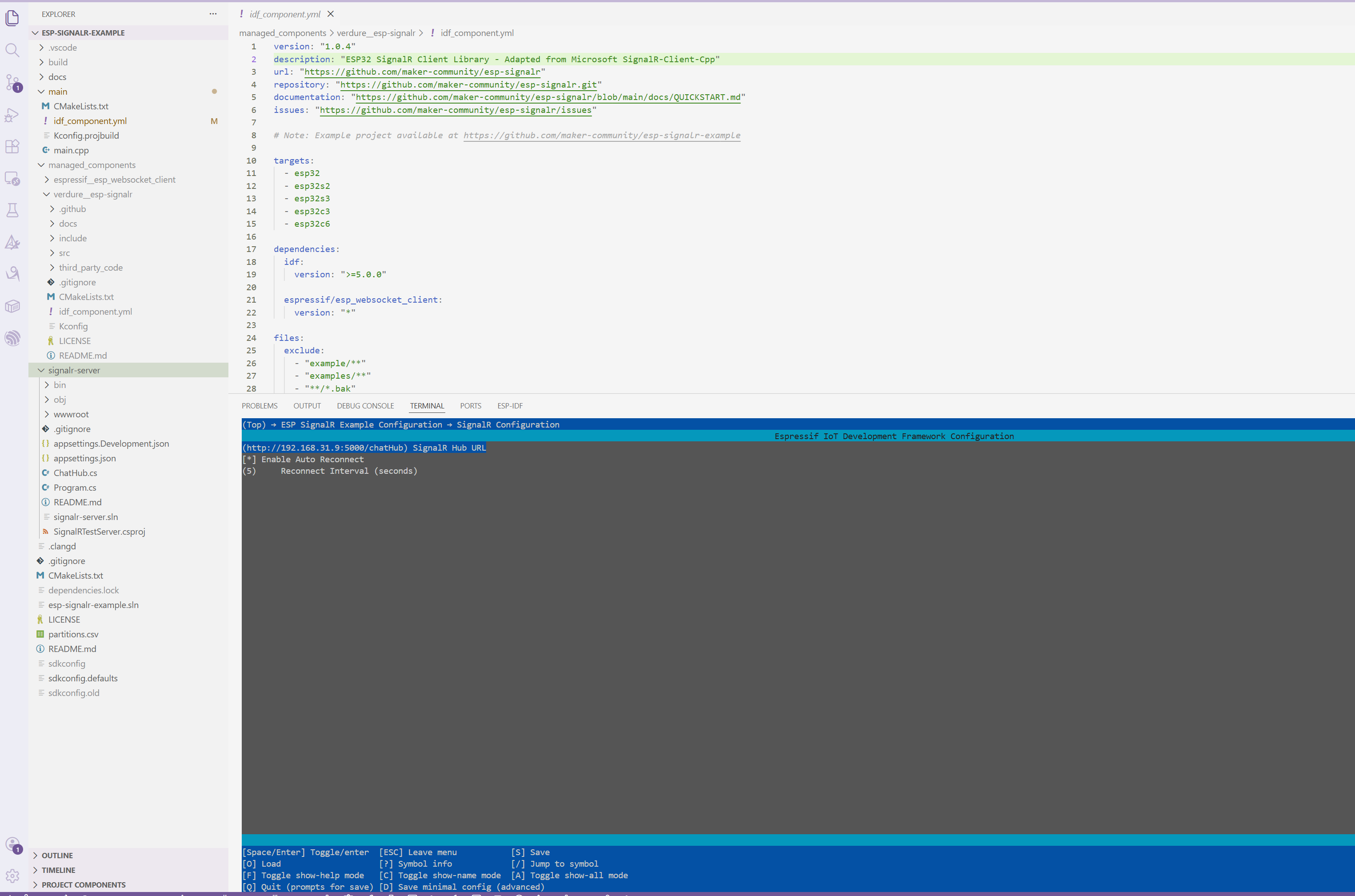Switch to the PROBLEMS panel tab
Viewport: 1355px width, 896px height.
pos(260,406)
